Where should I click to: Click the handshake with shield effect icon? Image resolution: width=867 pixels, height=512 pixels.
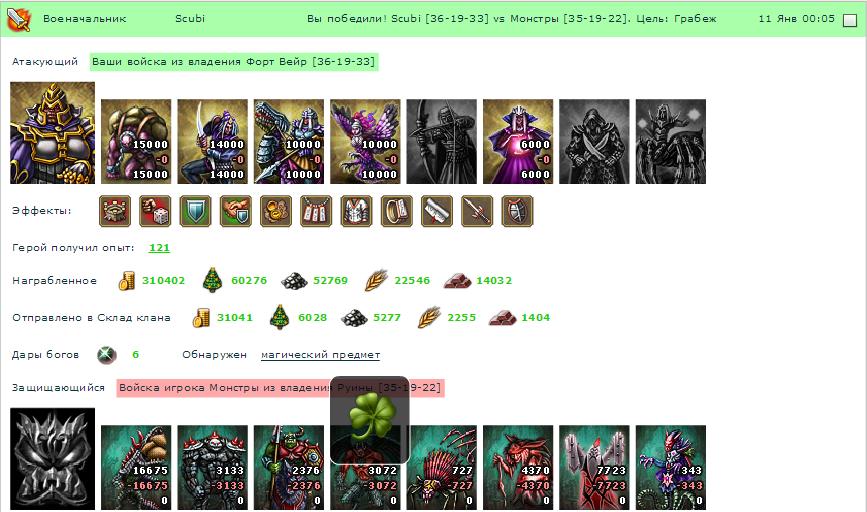click(x=236, y=211)
